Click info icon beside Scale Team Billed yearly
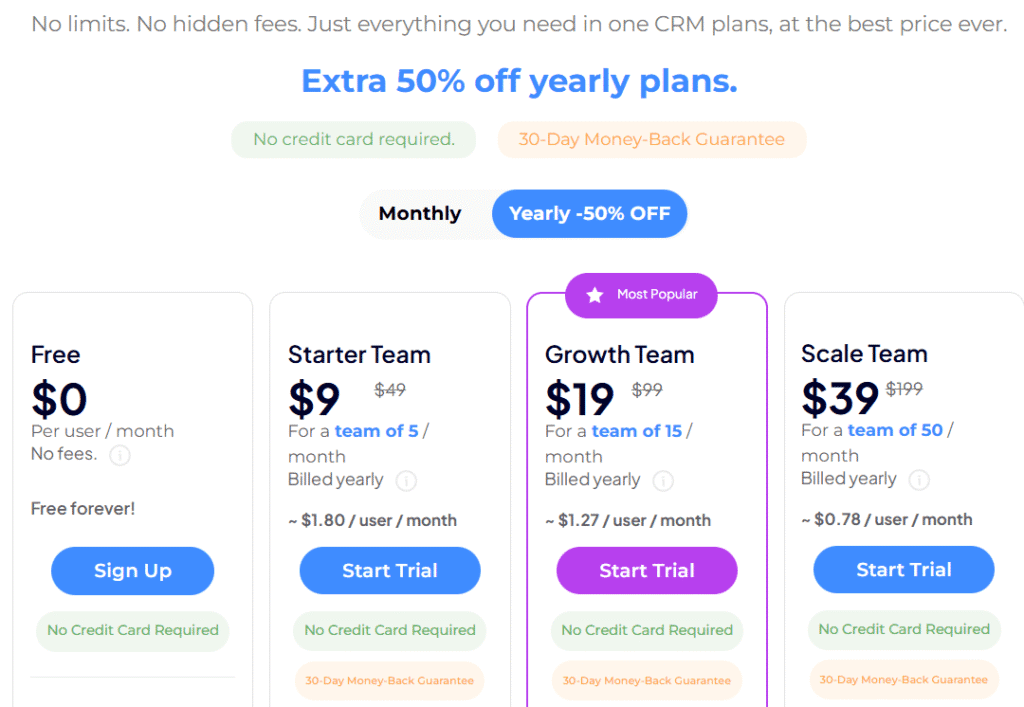This screenshot has width=1024, height=707. click(x=919, y=480)
